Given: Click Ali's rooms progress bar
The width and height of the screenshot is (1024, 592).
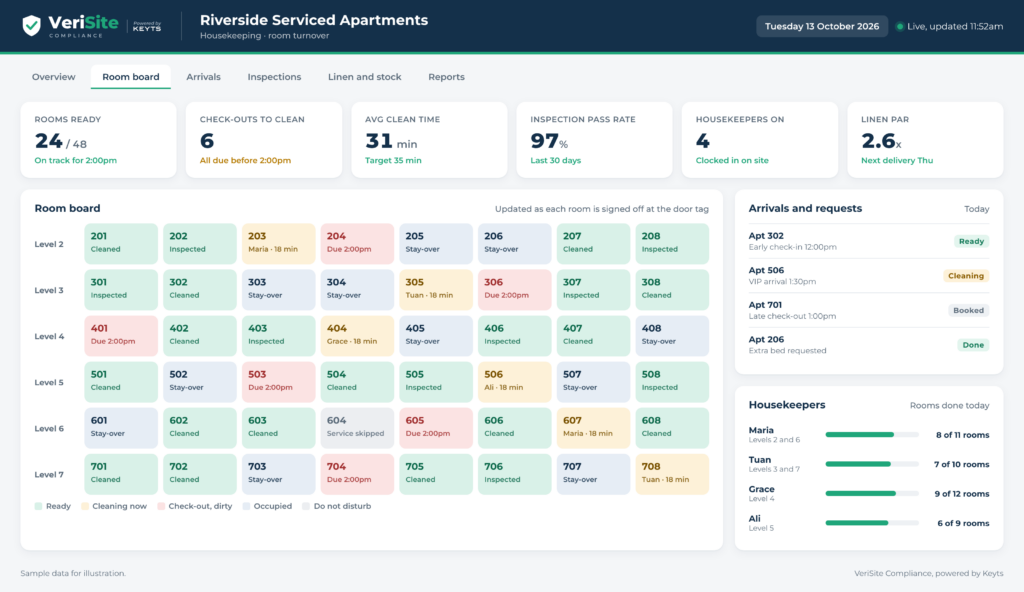Looking at the screenshot, I should coord(872,523).
